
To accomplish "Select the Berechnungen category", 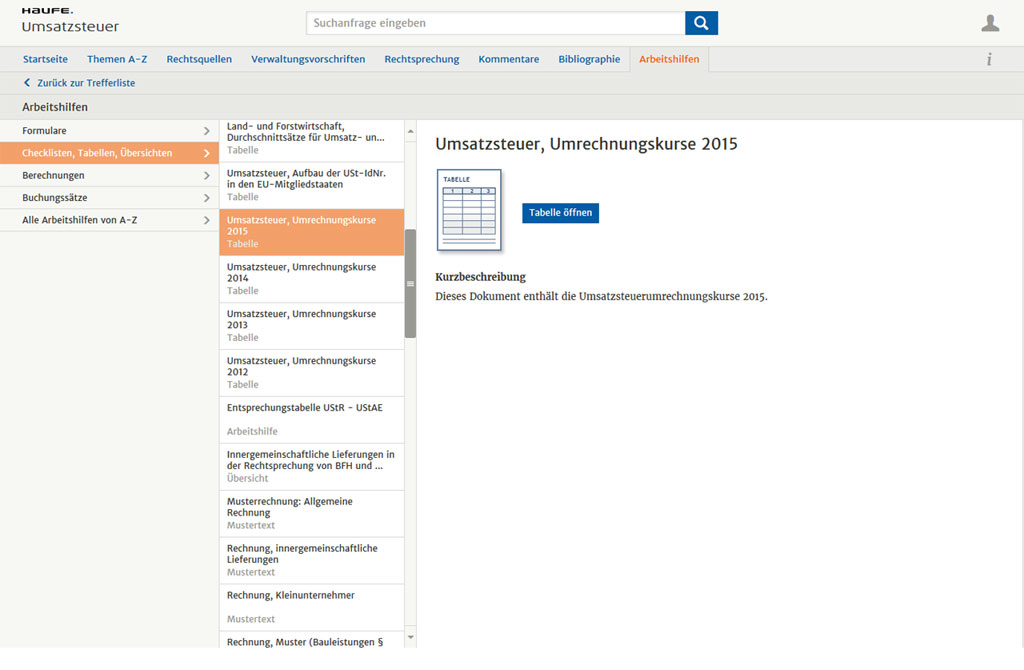I will tap(109, 175).
